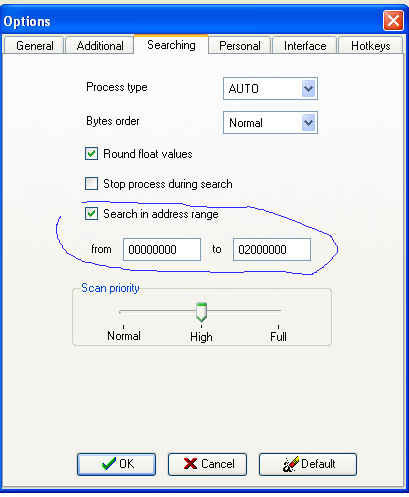Viewport: 409px width, 497px height.
Task: Go to the Interface tab
Action: (305, 45)
